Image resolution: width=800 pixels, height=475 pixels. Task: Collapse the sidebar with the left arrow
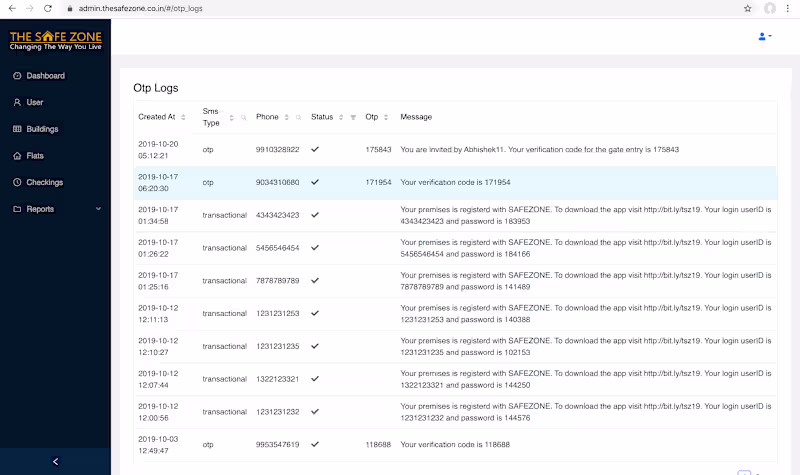(55, 461)
